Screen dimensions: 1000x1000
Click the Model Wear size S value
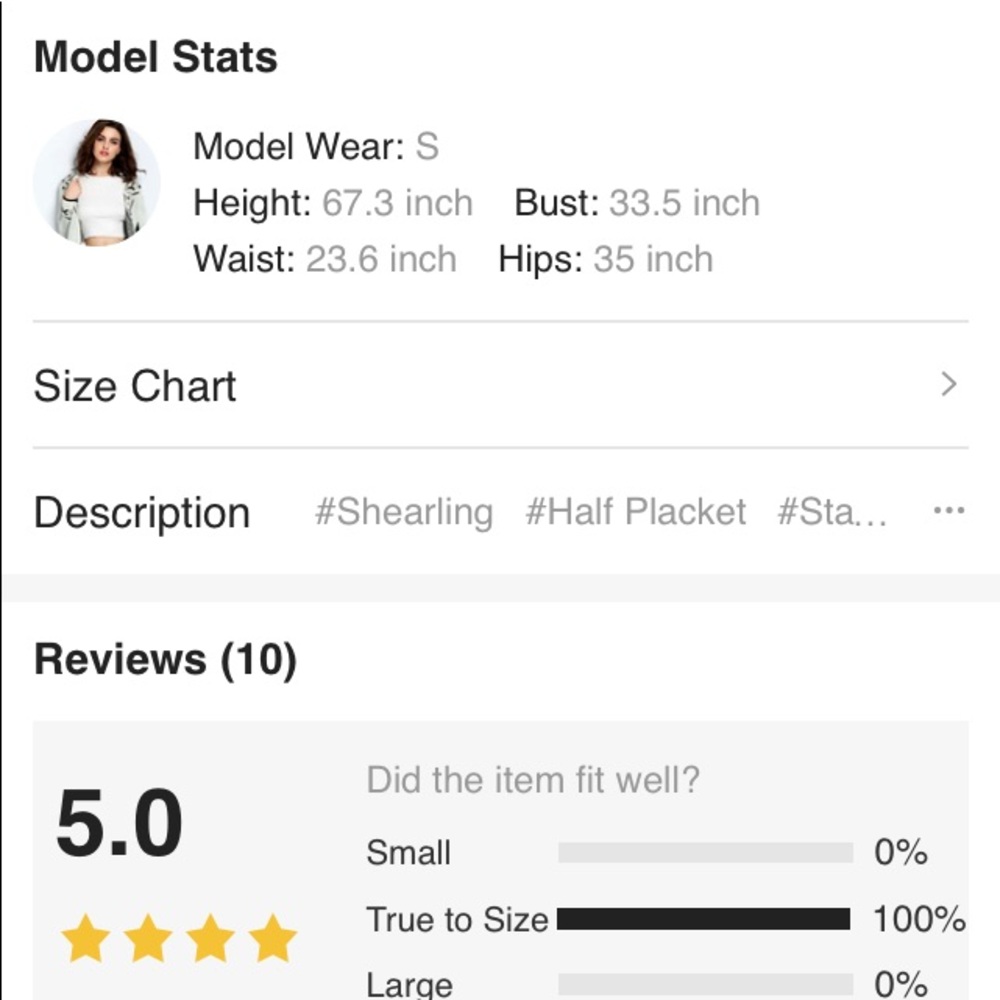427,147
